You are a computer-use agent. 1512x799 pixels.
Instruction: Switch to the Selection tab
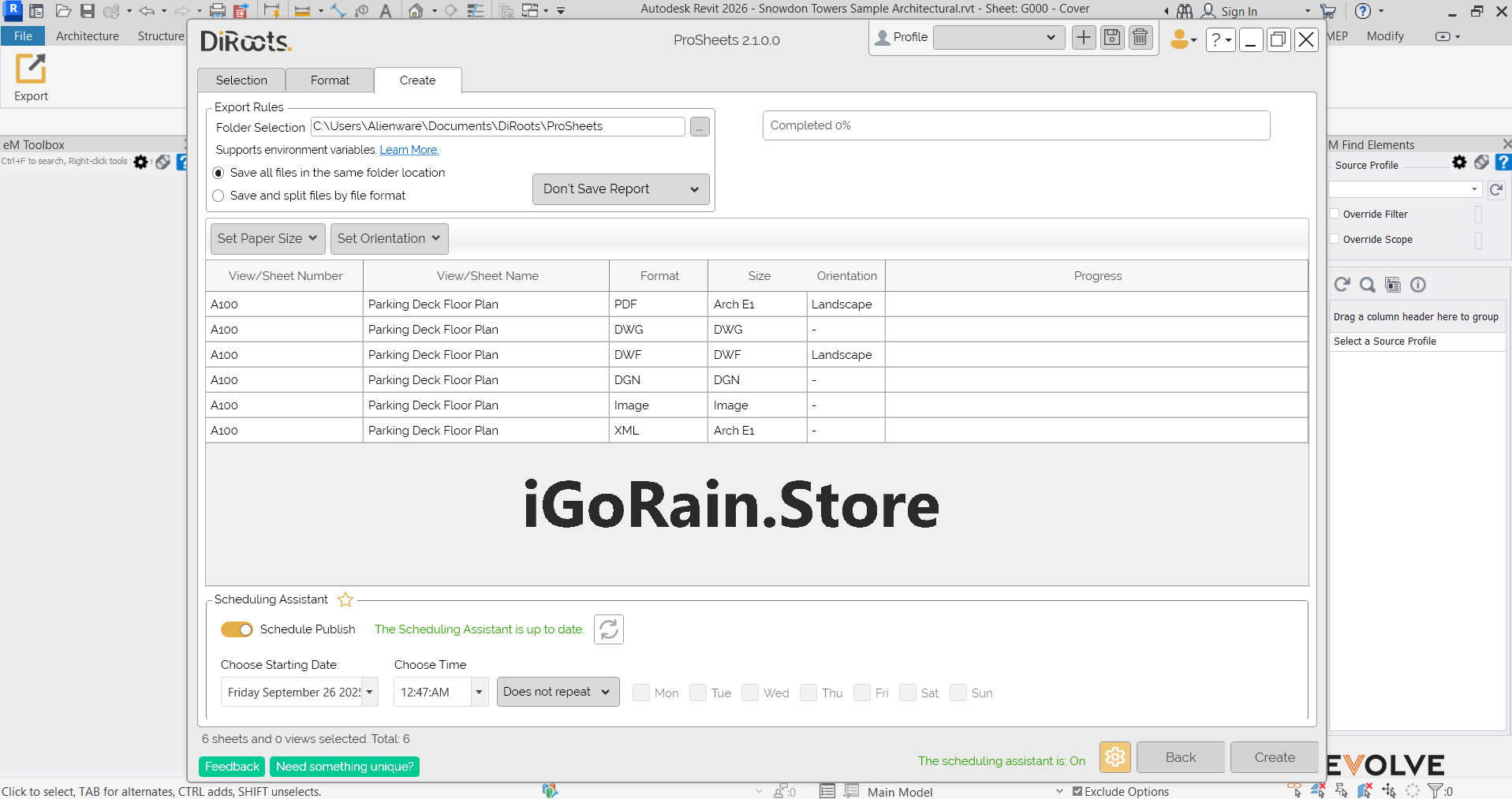point(241,80)
